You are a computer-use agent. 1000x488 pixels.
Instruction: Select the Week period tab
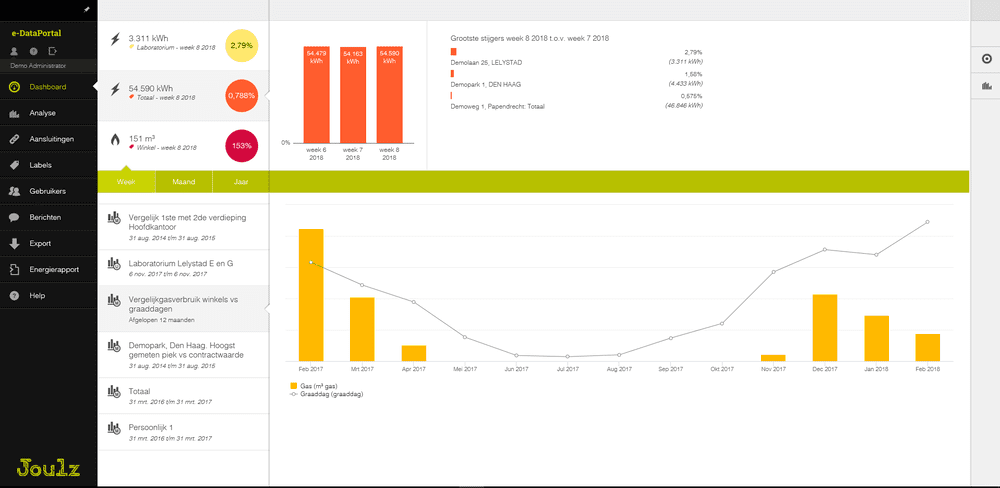point(126,182)
